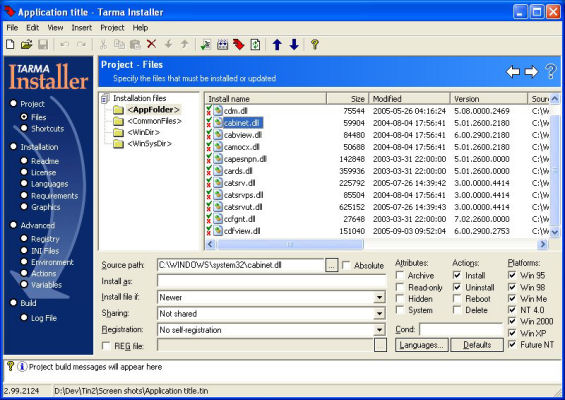Click the Paste toolbar icon
This screenshot has width=565, height=400.
[135, 44]
